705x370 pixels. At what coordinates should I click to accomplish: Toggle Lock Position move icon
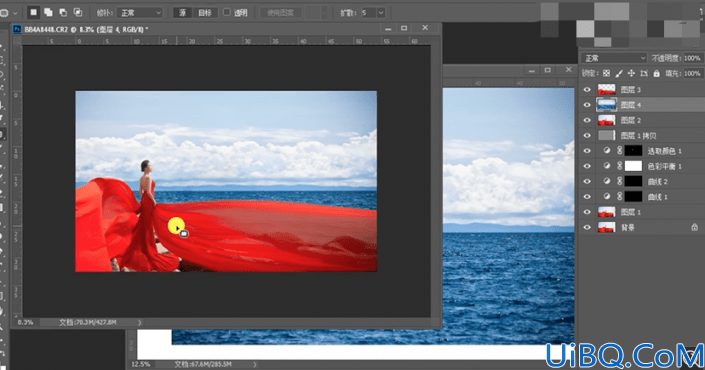[x=631, y=73]
